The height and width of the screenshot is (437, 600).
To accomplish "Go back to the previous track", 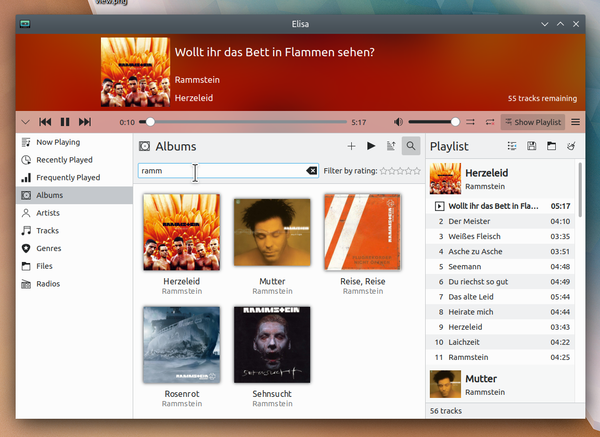I will pos(45,122).
